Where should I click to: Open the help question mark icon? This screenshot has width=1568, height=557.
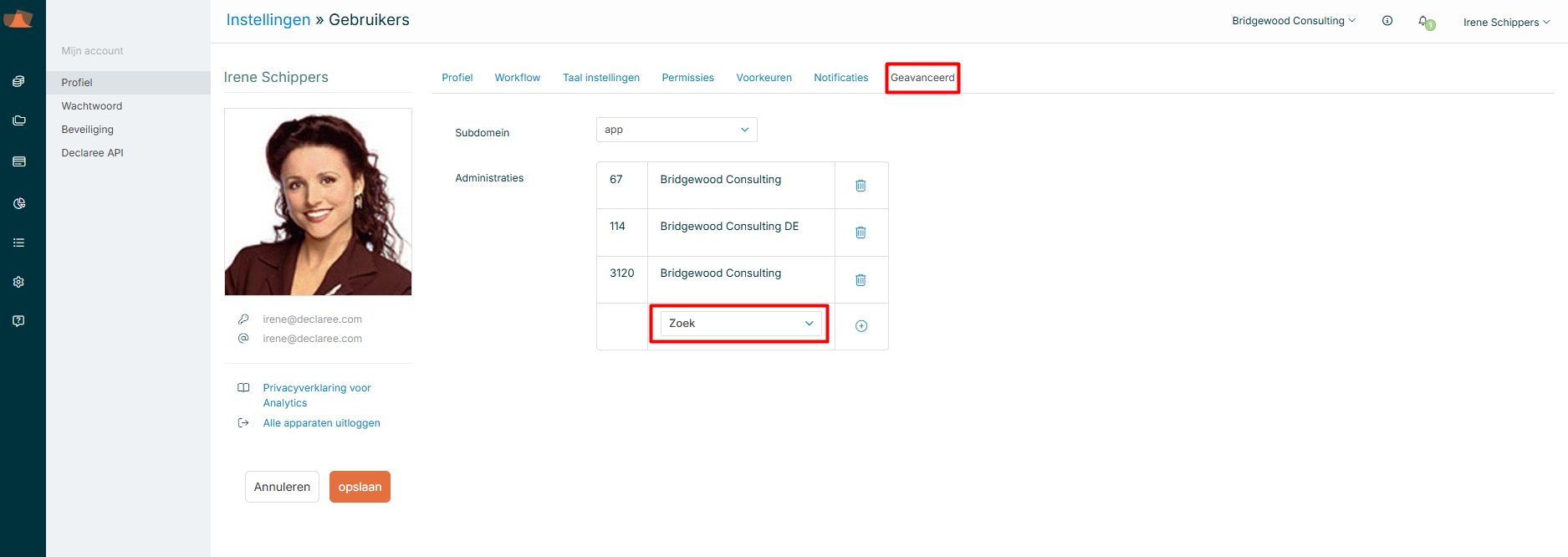coord(18,321)
